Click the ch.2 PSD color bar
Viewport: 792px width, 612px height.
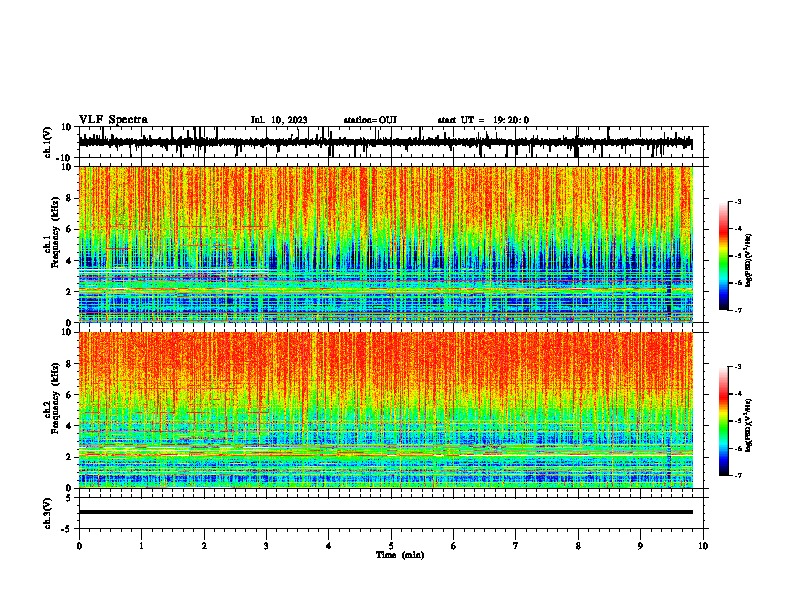(723, 421)
